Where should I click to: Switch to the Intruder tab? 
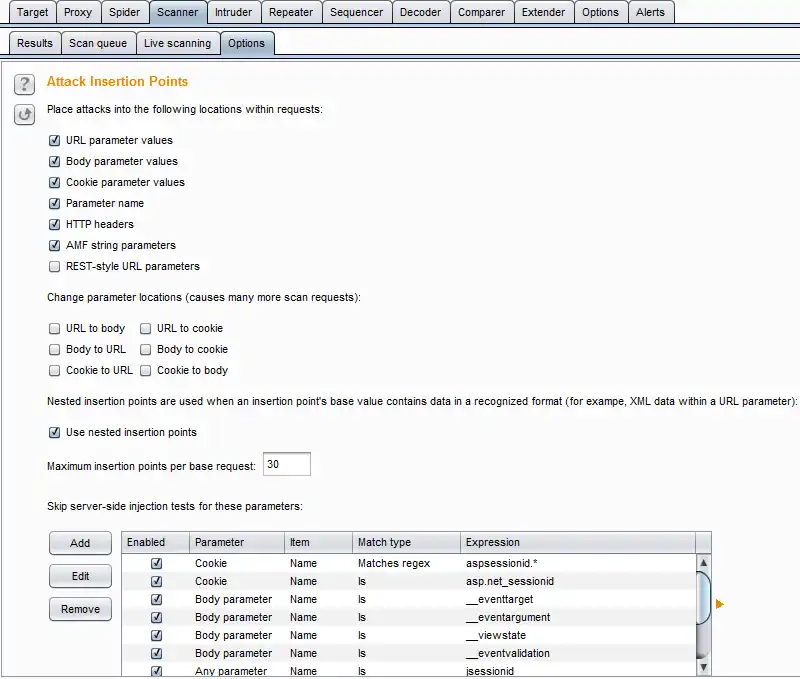click(x=233, y=12)
